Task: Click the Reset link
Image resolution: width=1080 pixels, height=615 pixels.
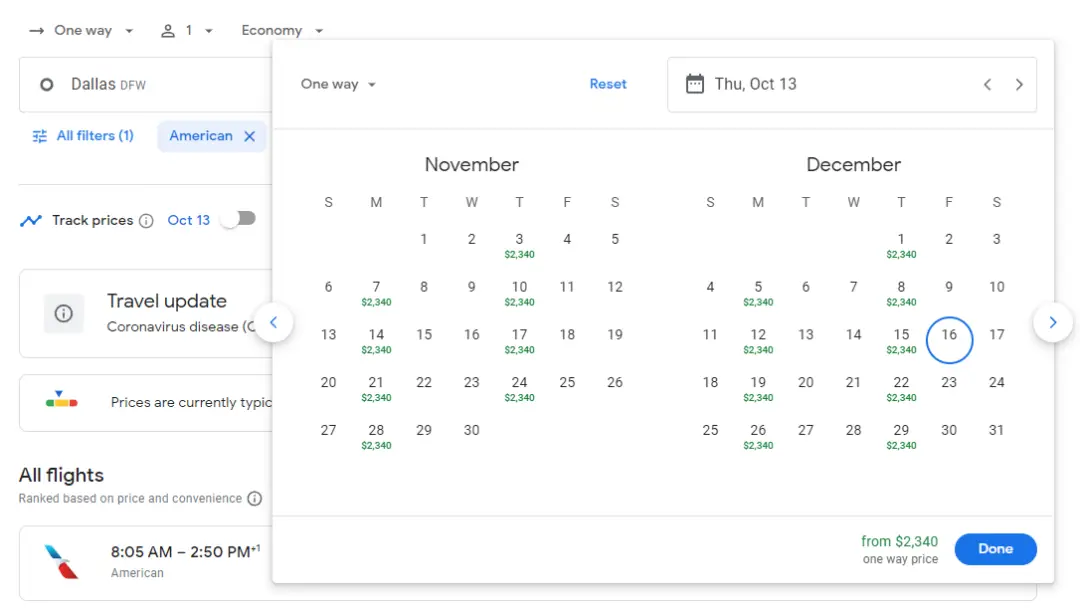Action: point(607,84)
